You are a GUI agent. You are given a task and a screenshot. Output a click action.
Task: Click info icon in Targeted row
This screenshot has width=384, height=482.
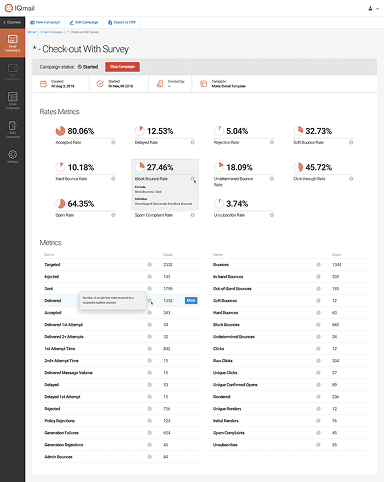click(x=150, y=265)
